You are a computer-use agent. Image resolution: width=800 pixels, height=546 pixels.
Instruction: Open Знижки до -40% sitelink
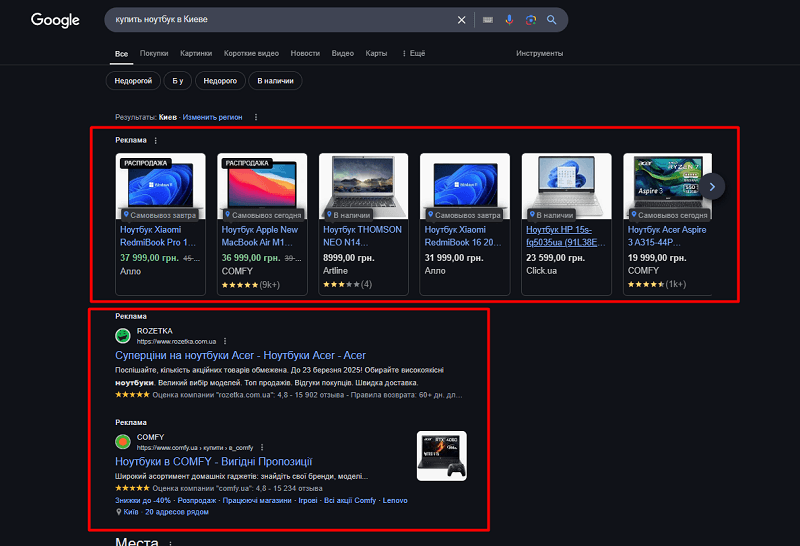pyautogui.click(x=143, y=501)
